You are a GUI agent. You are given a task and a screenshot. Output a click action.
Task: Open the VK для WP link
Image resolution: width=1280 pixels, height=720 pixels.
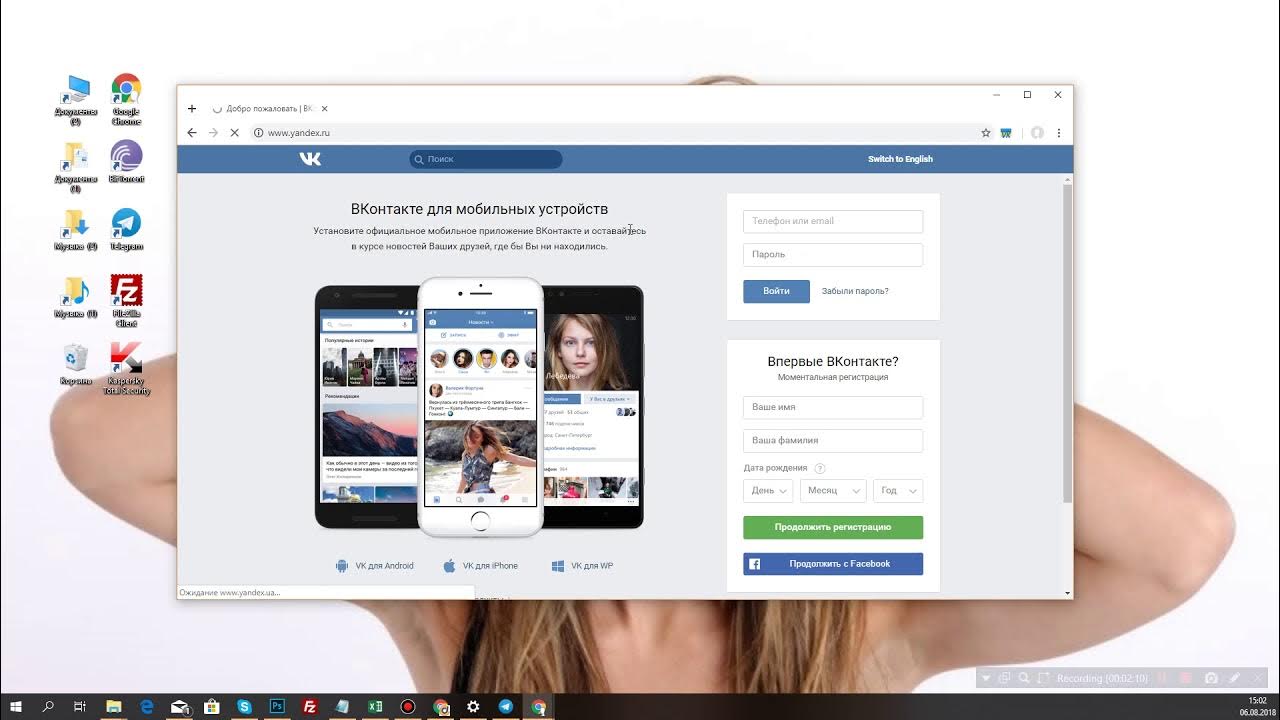click(592, 566)
